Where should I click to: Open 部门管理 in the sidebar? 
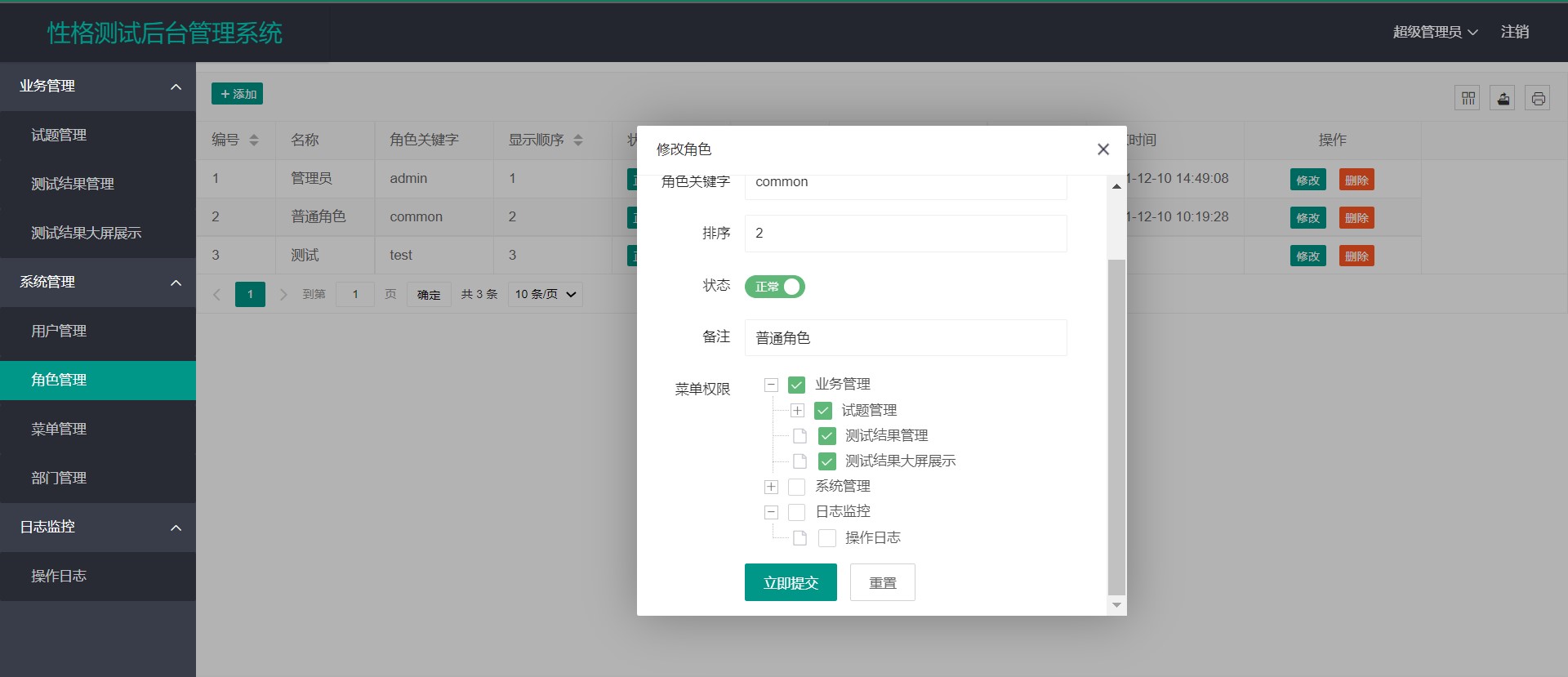tap(98, 479)
